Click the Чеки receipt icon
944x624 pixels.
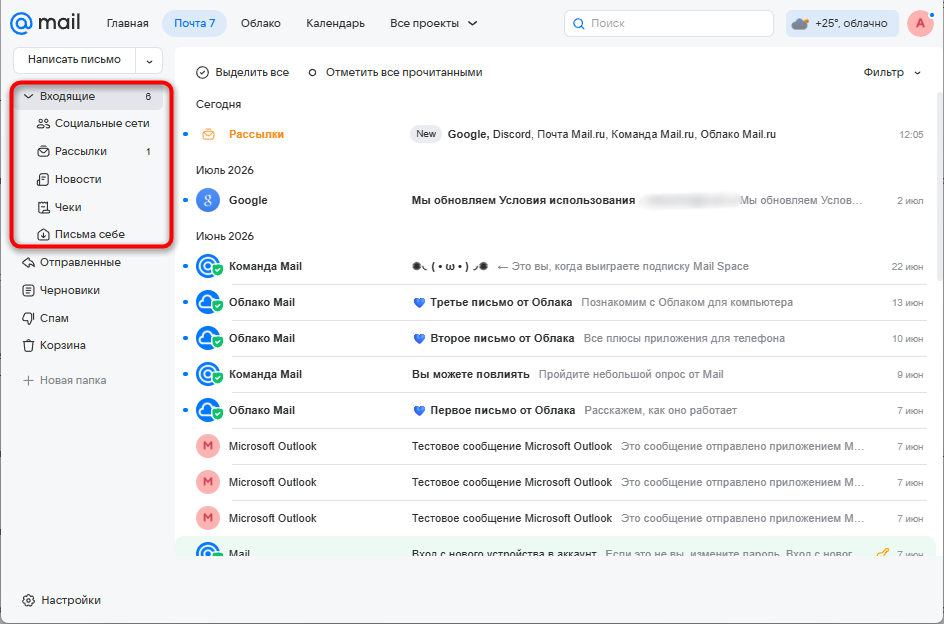pyautogui.click(x=43, y=207)
